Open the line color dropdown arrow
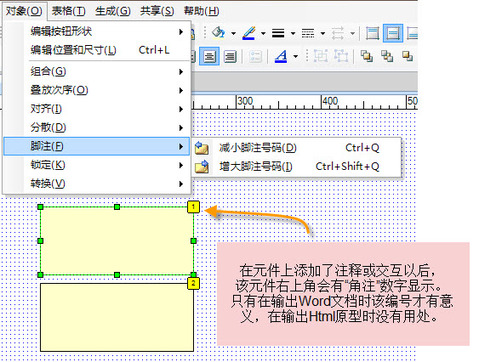Screen dimensions: 479x362 pyautogui.click(x=263, y=33)
